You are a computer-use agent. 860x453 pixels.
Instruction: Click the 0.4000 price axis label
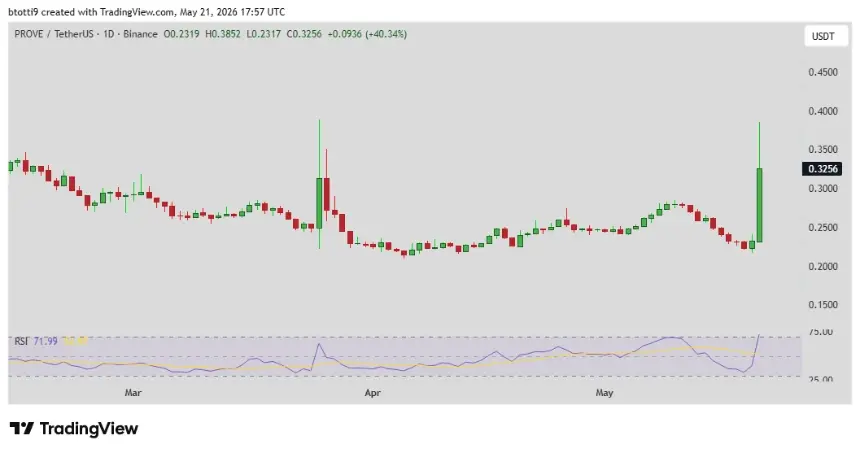pos(823,111)
